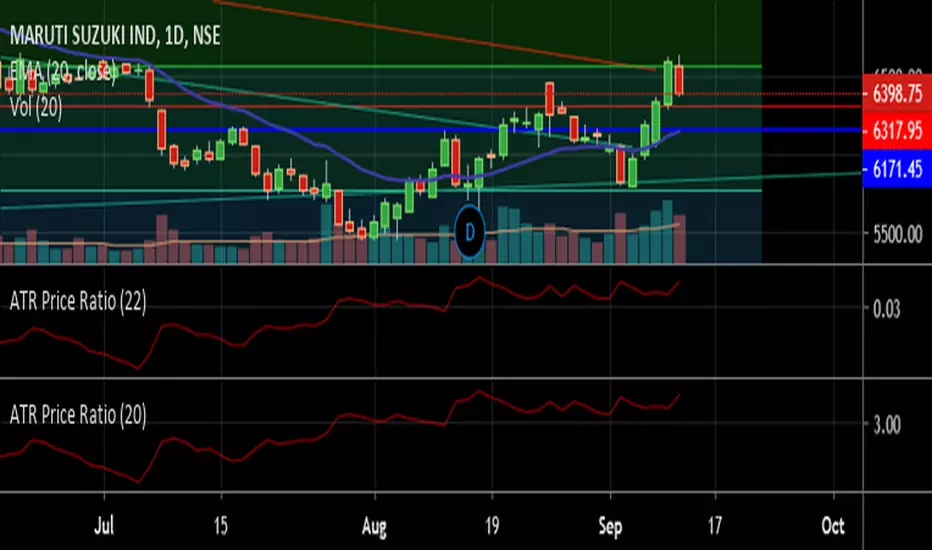Select the tallest green candle before the last candle
This screenshot has height=550, width=932.
pos(668,83)
